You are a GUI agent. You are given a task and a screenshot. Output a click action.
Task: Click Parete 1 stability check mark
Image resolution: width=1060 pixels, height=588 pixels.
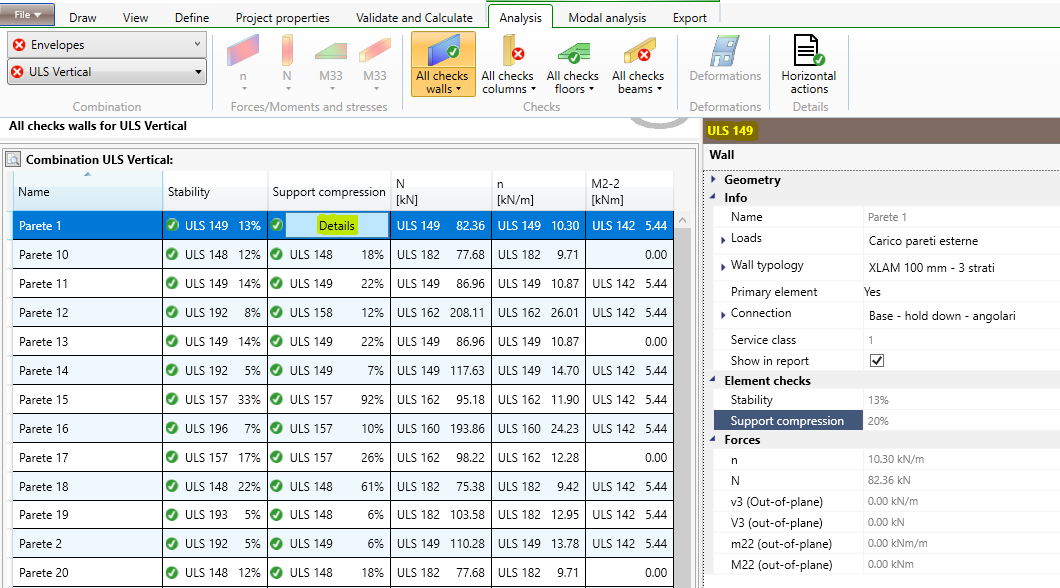click(x=172, y=225)
